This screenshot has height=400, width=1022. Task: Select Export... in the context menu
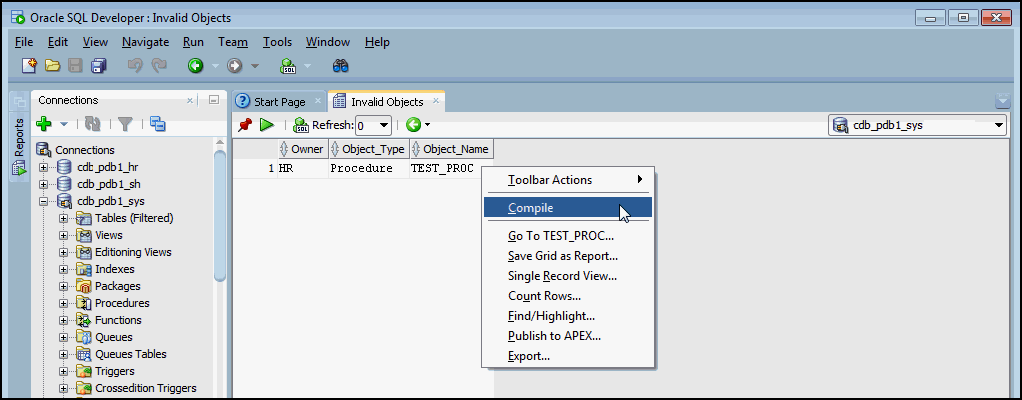[x=528, y=355]
